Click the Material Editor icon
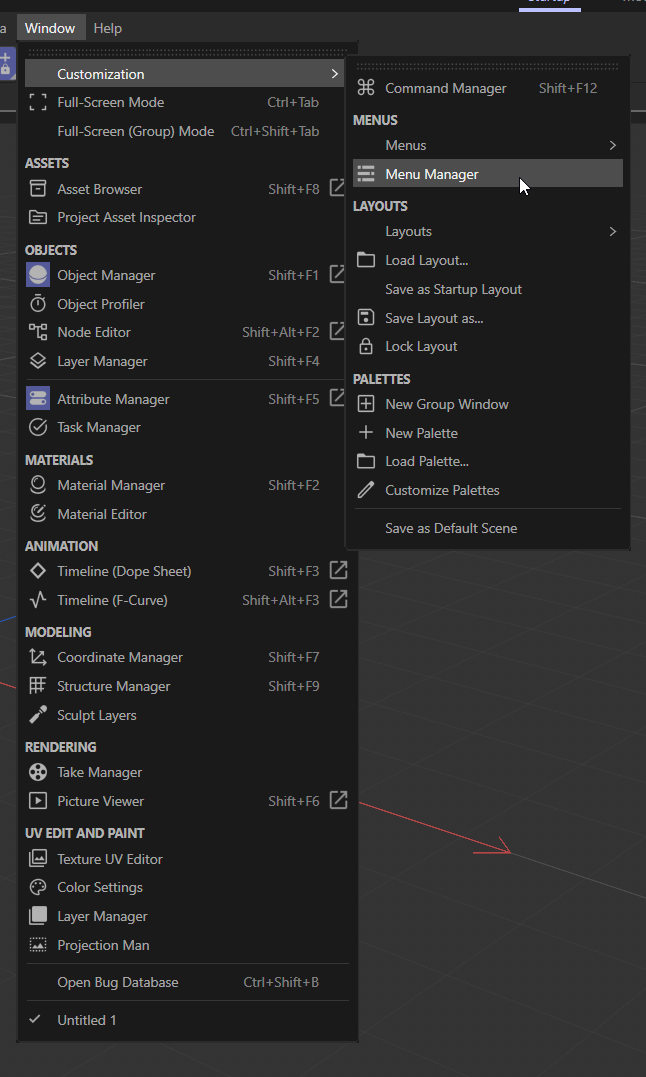Viewport: 646px width, 1077px height. 38,514
